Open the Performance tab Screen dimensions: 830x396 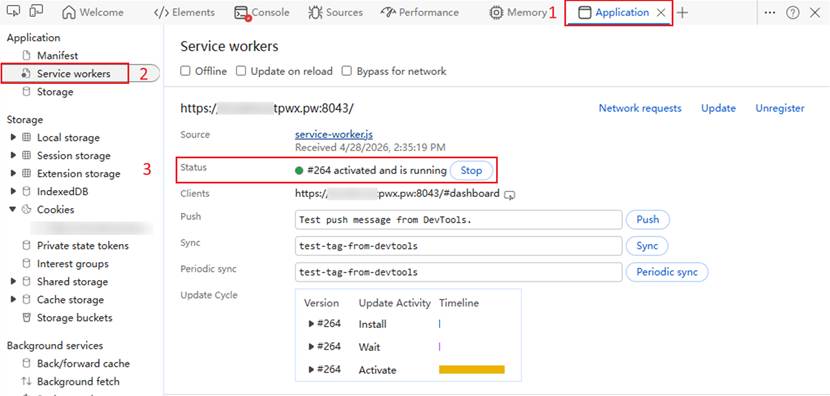pyautogui.click(x=420, y=13)
